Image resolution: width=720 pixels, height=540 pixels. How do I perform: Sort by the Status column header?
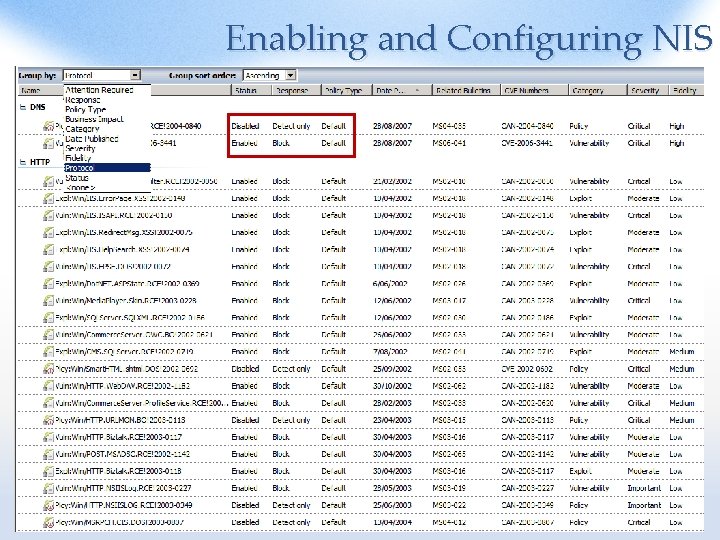click(x=251, y=90)
